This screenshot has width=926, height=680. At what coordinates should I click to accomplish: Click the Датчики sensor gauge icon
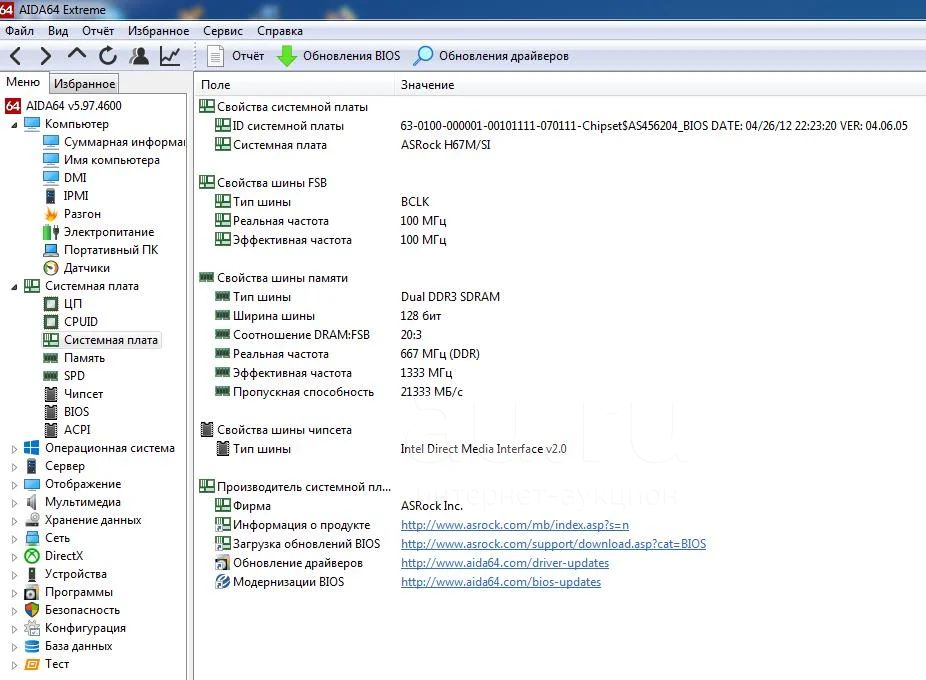(x=51, y=268)
